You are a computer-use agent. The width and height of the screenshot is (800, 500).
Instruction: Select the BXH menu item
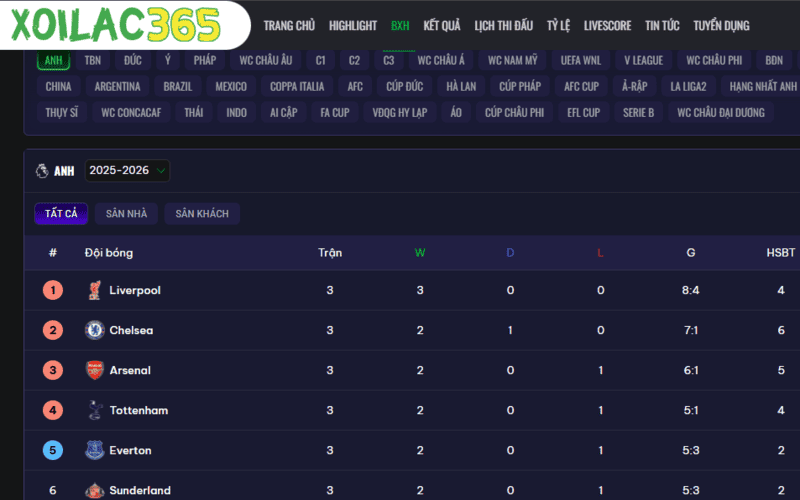coord(400,26)
